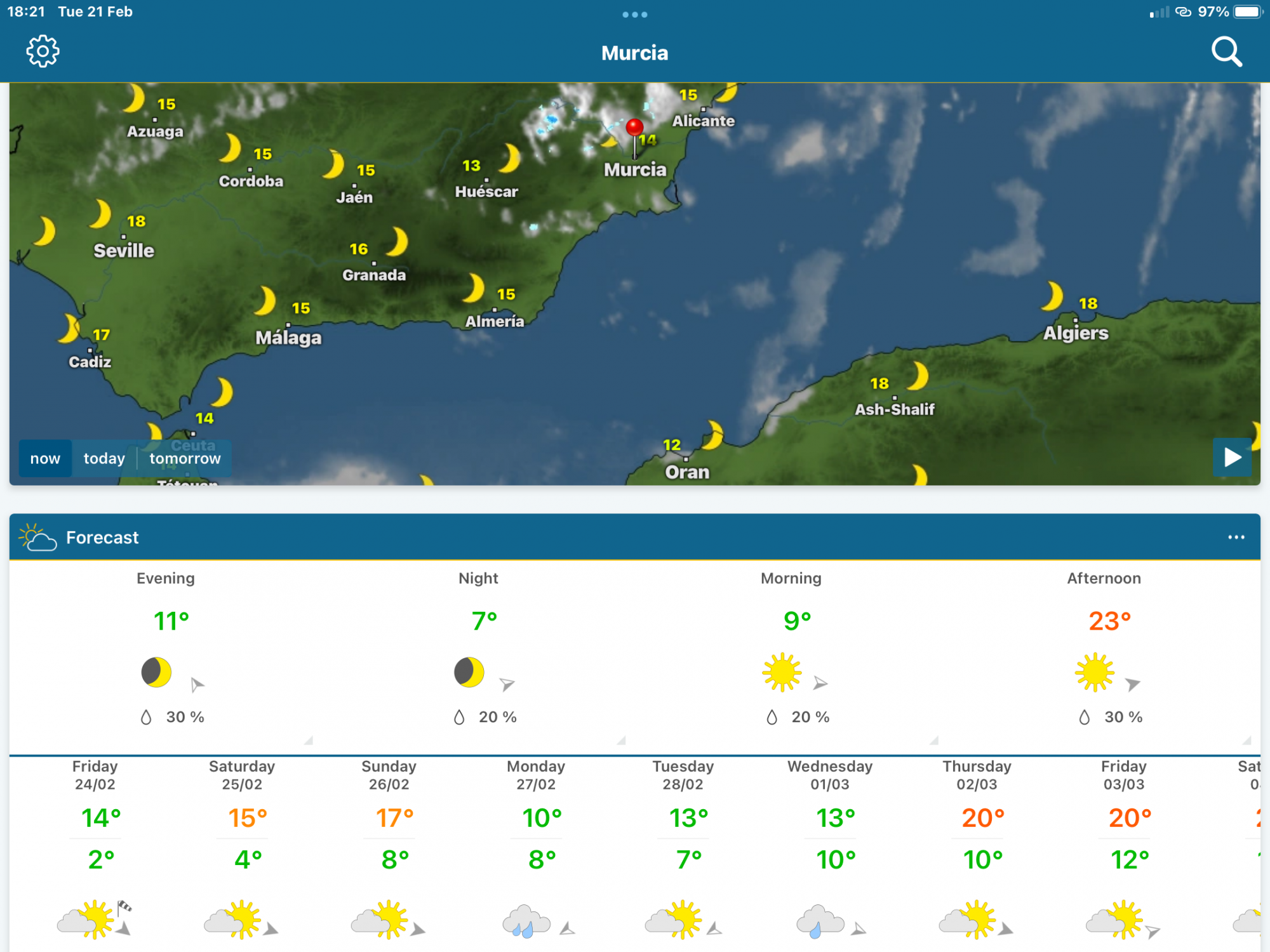Switch map to 'today' view
This screenshot has width=1270, height=952.
tap(104, 458)
